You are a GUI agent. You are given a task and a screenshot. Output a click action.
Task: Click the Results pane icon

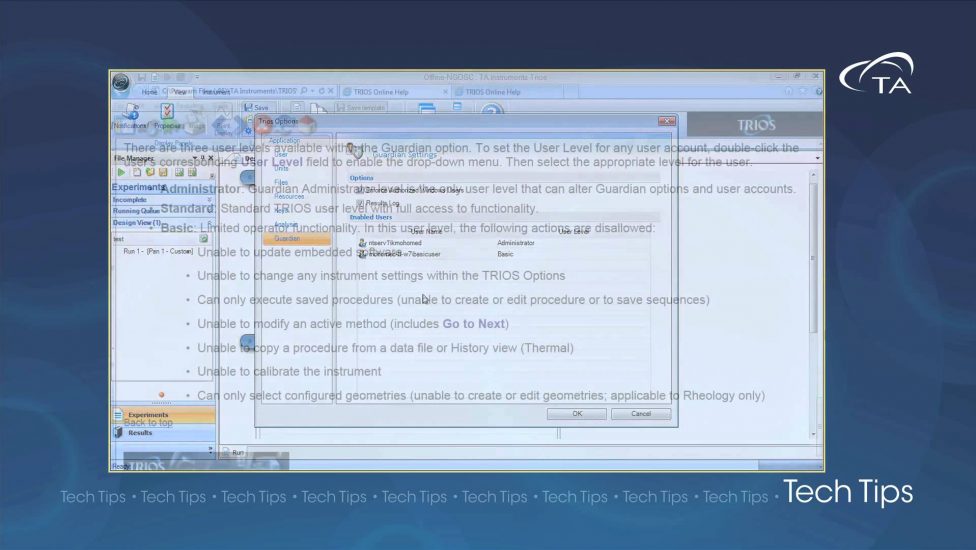pyautogui.click(x=118, y=432)
